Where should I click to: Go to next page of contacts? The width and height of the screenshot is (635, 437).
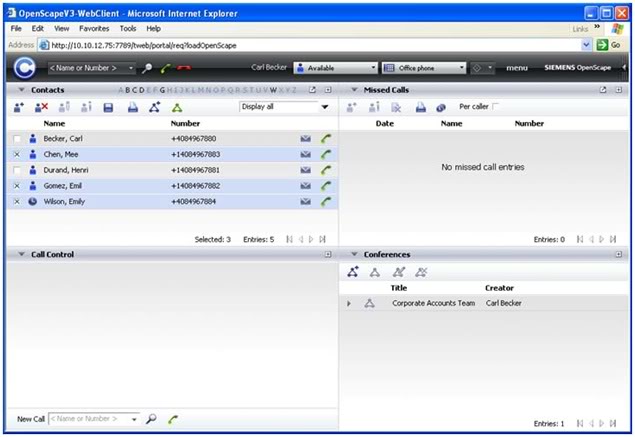(x=311, y=239)
